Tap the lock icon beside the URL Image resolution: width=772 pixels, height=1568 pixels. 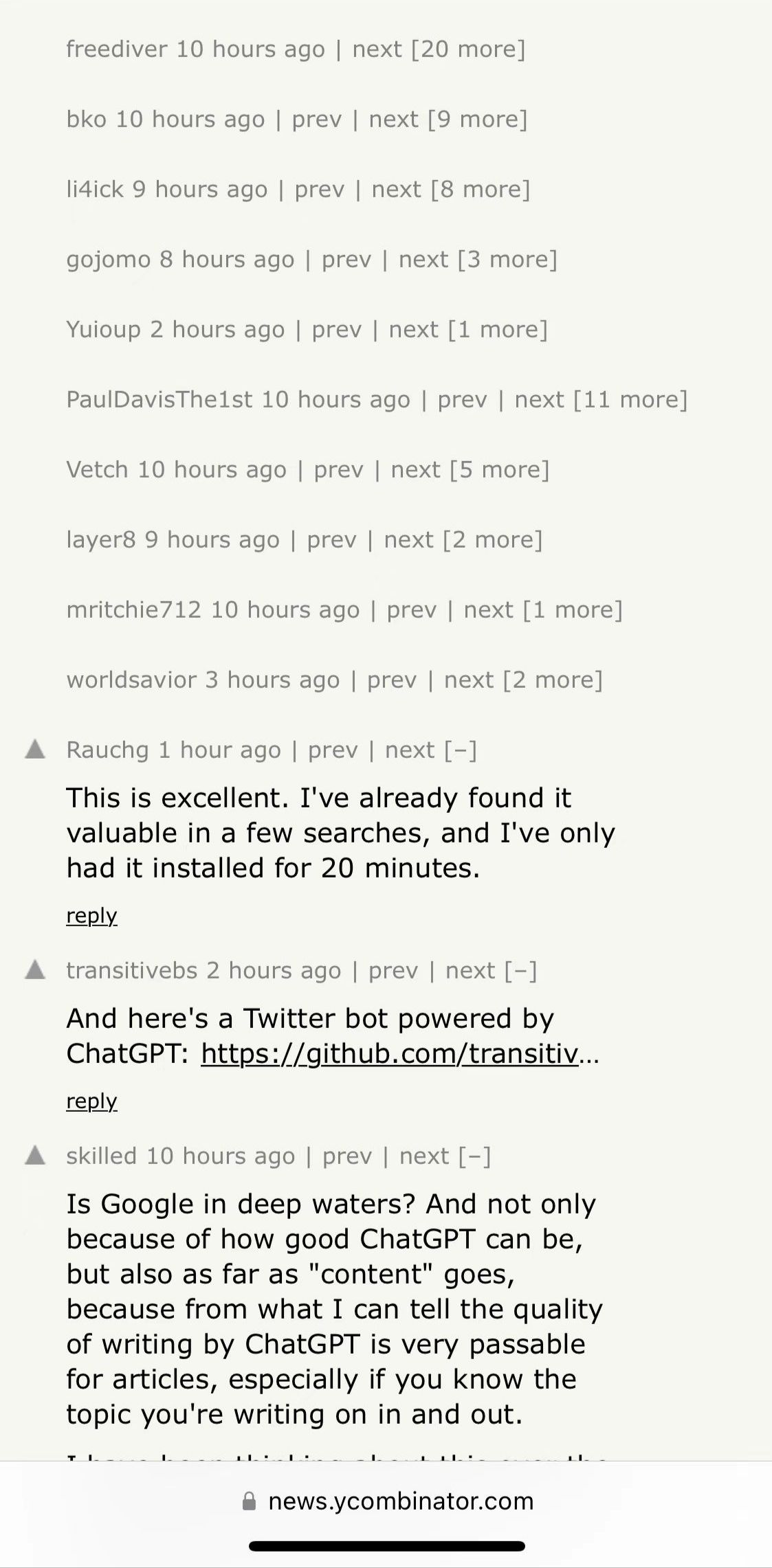250,1501
